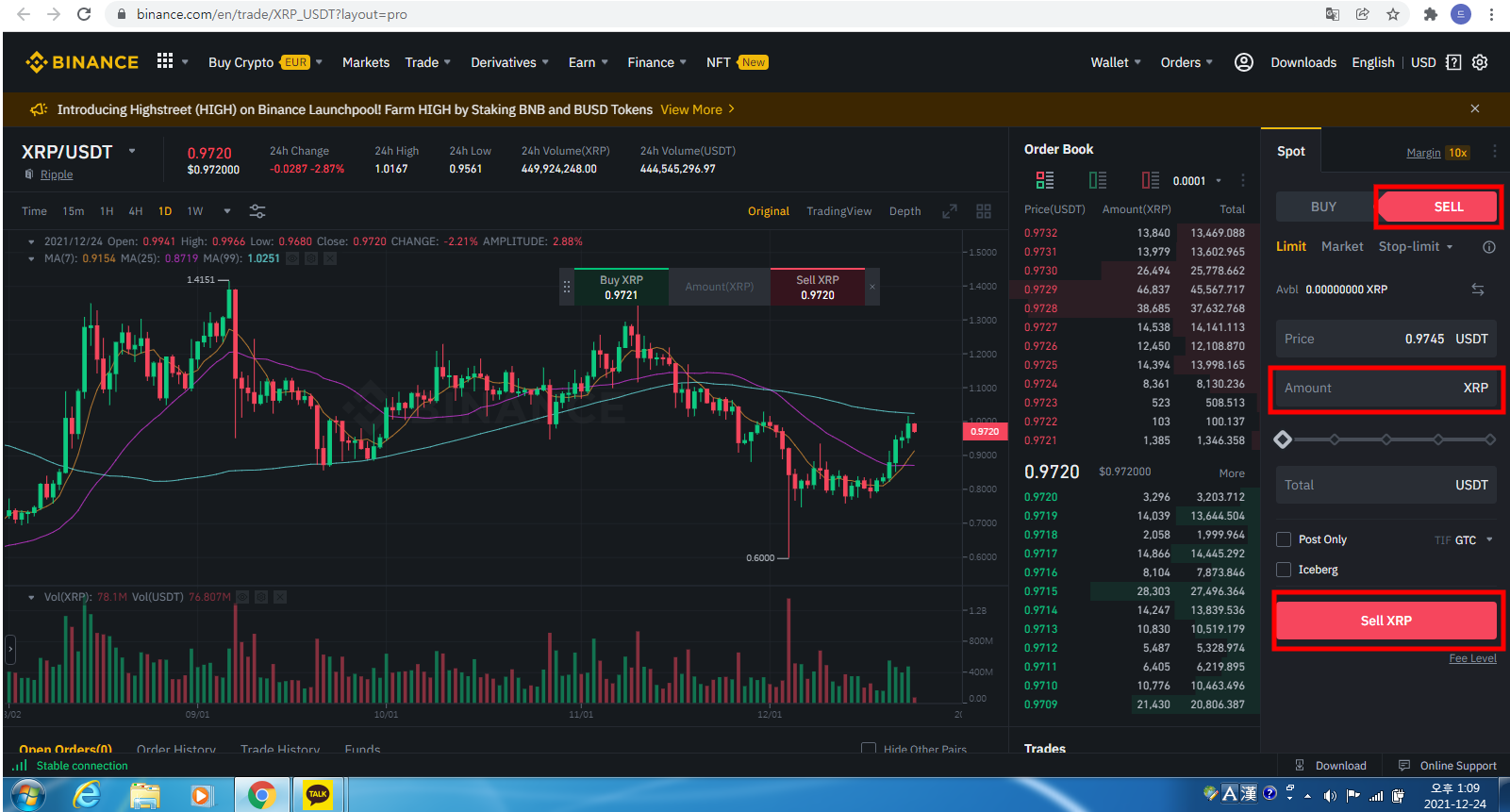The height and width of the screenshot is (812, 1510).
Task: Enable Iceberg checkbox
Action: point(1284,570)
